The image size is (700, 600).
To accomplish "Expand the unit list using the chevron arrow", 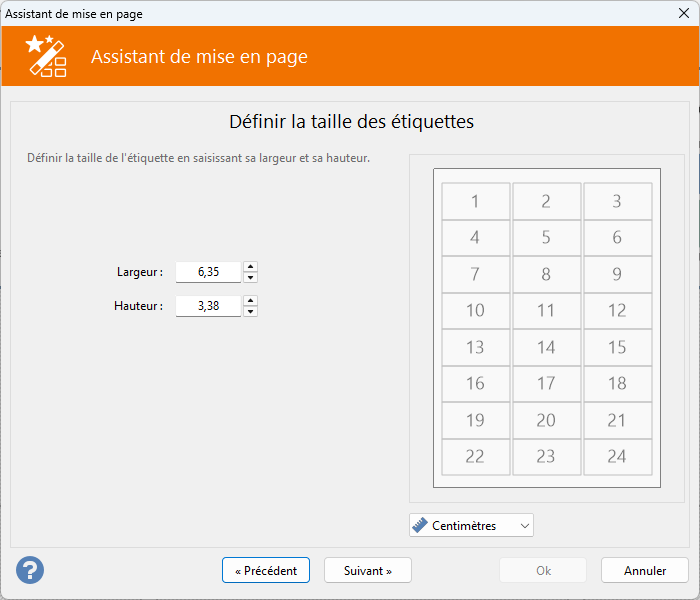I will tap(525, 525).
